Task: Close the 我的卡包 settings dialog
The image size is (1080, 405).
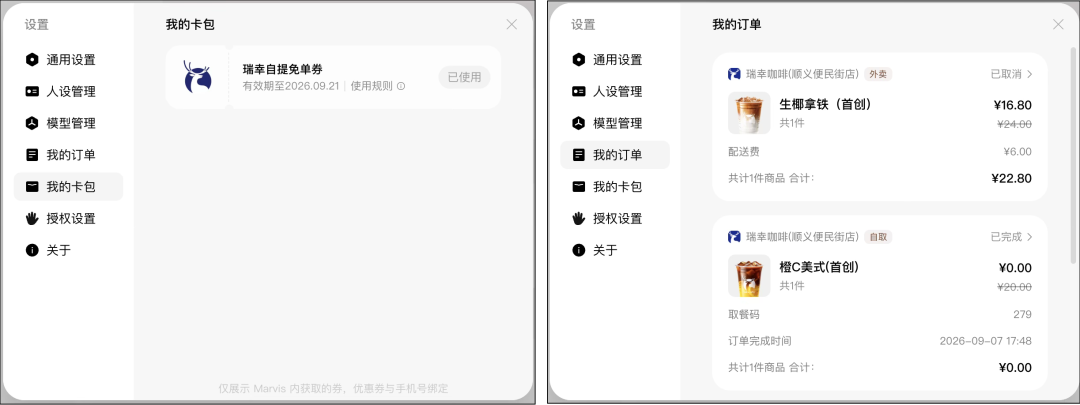Action: click(x=512, y=25)
